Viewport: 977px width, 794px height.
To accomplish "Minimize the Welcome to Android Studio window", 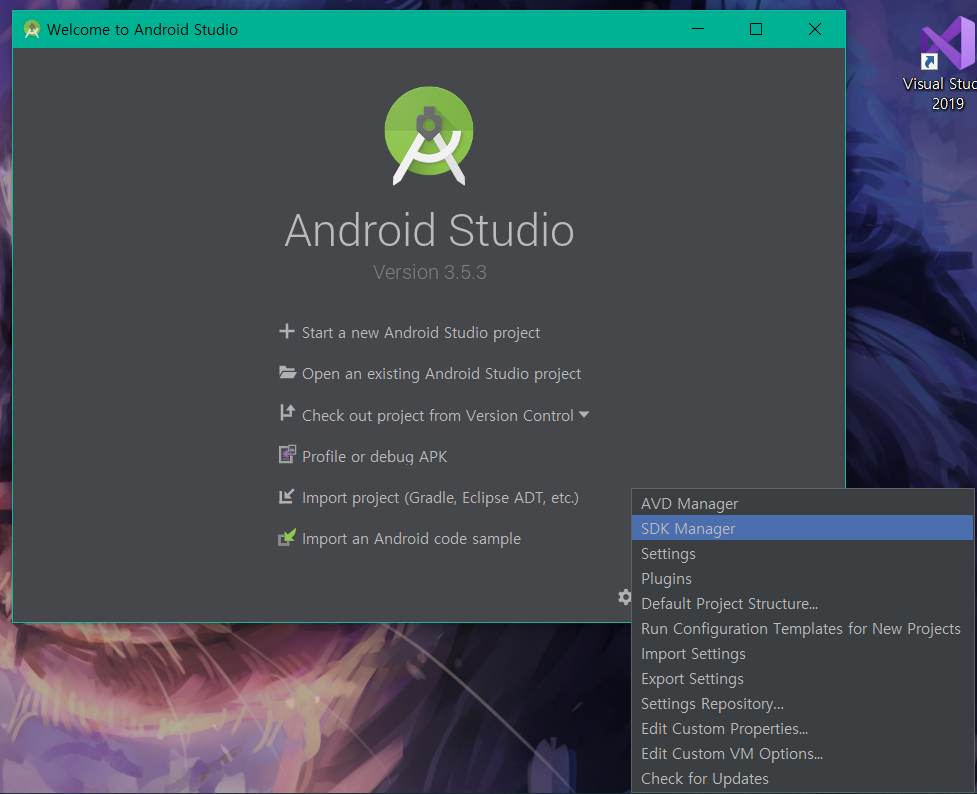I will point(698,29).
